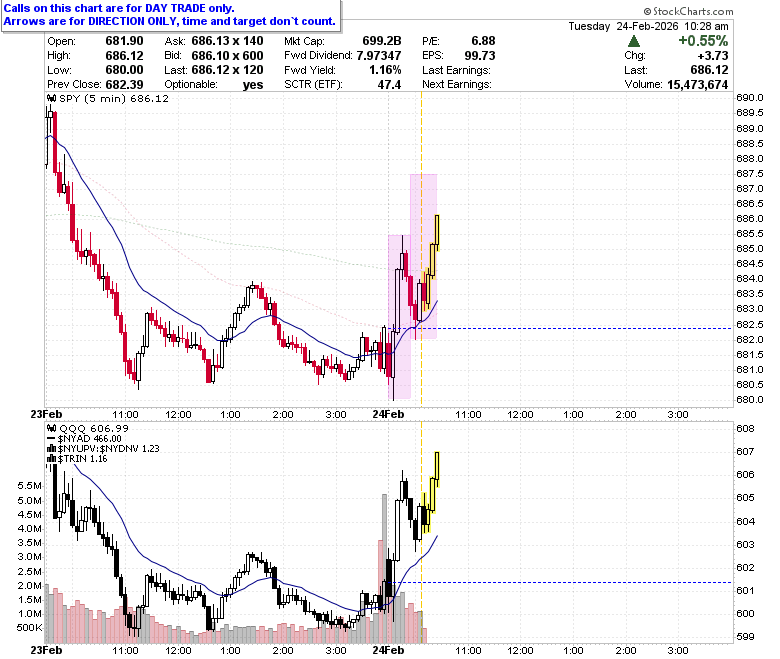Click the 608 price label on QQQ axis
The width and height of the screenshot is (780, 659).
(x=745, y=428)
